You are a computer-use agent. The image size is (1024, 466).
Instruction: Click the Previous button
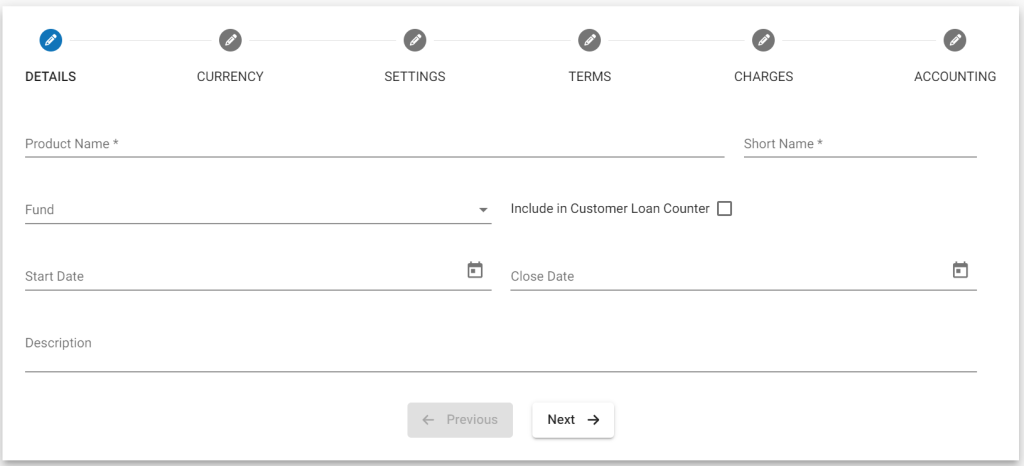(x=460, y=420)
